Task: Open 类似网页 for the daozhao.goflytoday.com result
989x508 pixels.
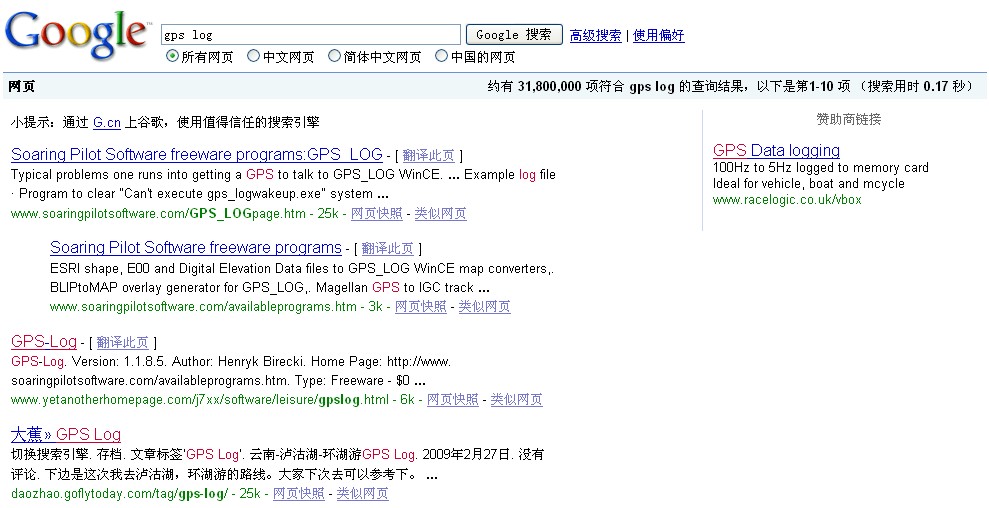Action: (x=362, y=493)
